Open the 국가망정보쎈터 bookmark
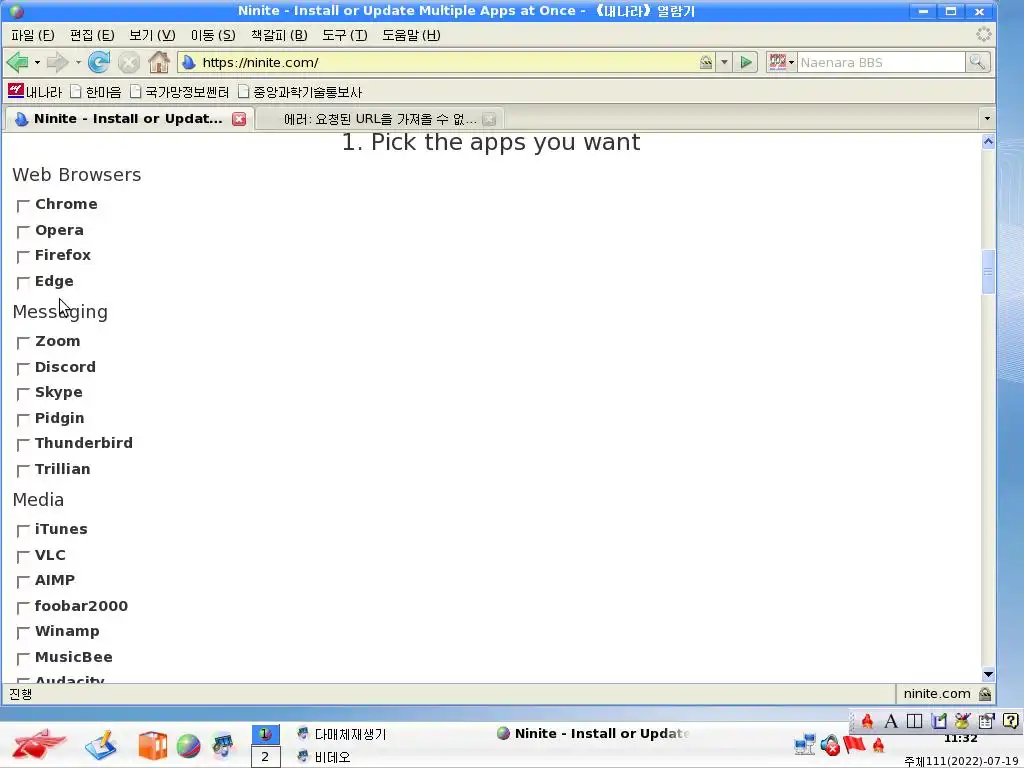The height and width of the screenshot is (768, 1024). coord(180,91)
